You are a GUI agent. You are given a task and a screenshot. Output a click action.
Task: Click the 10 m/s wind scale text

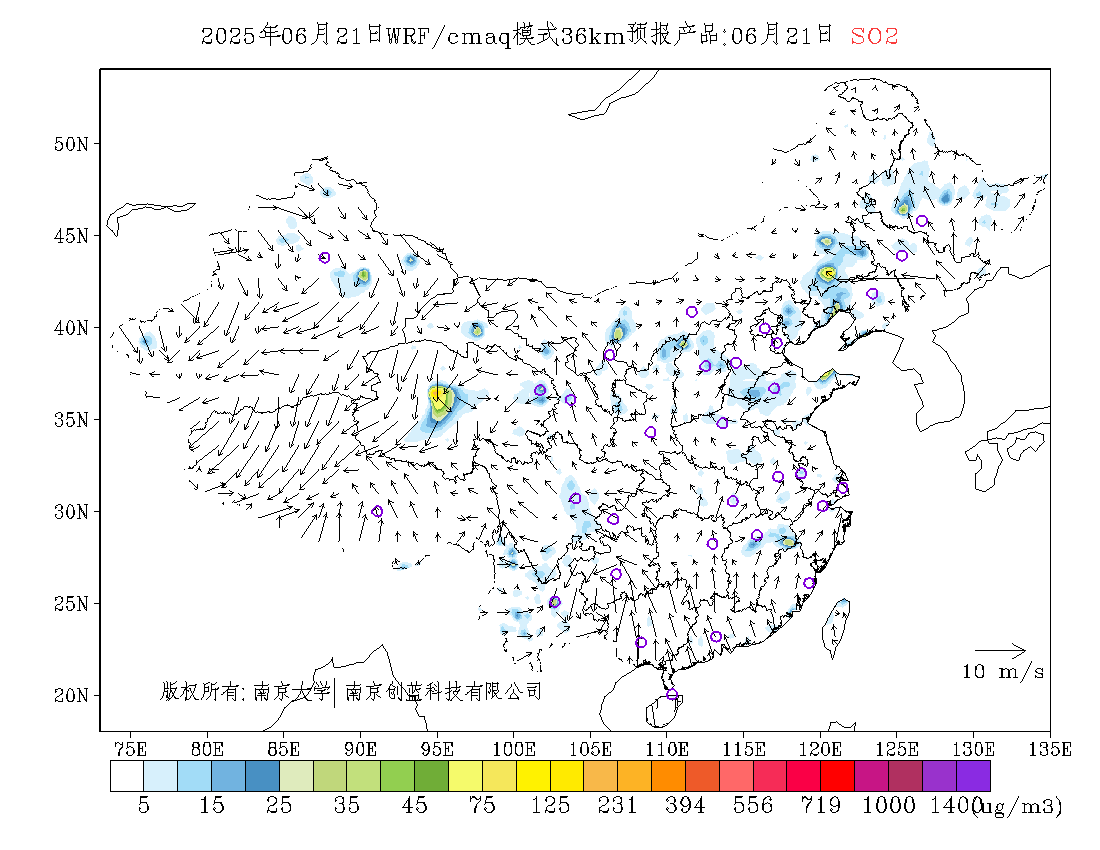pyautogui.click(x=1003, y=672)
